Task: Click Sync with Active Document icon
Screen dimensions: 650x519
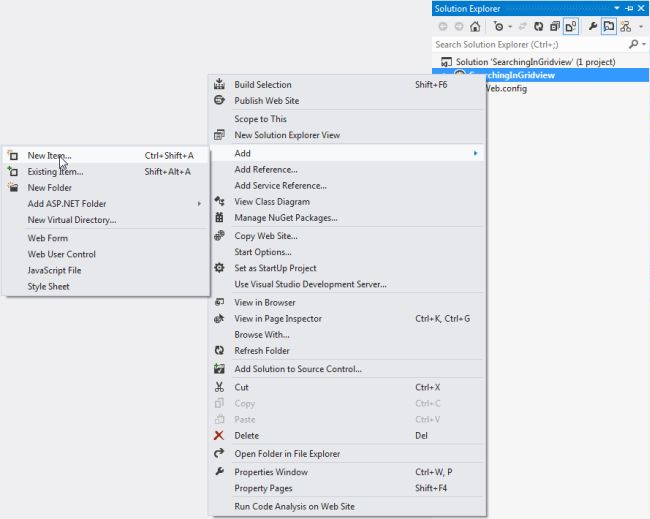Action: pos(522,27)
